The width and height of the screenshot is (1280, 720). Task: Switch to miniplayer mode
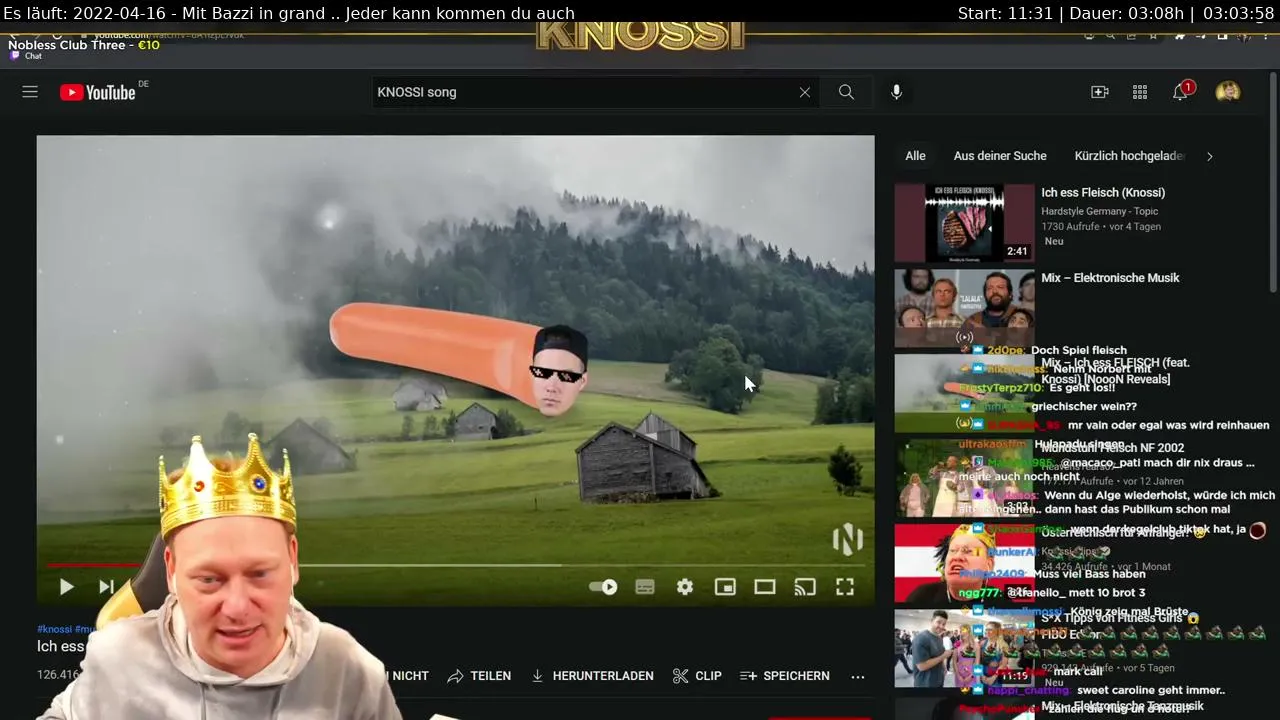point(725,587)
